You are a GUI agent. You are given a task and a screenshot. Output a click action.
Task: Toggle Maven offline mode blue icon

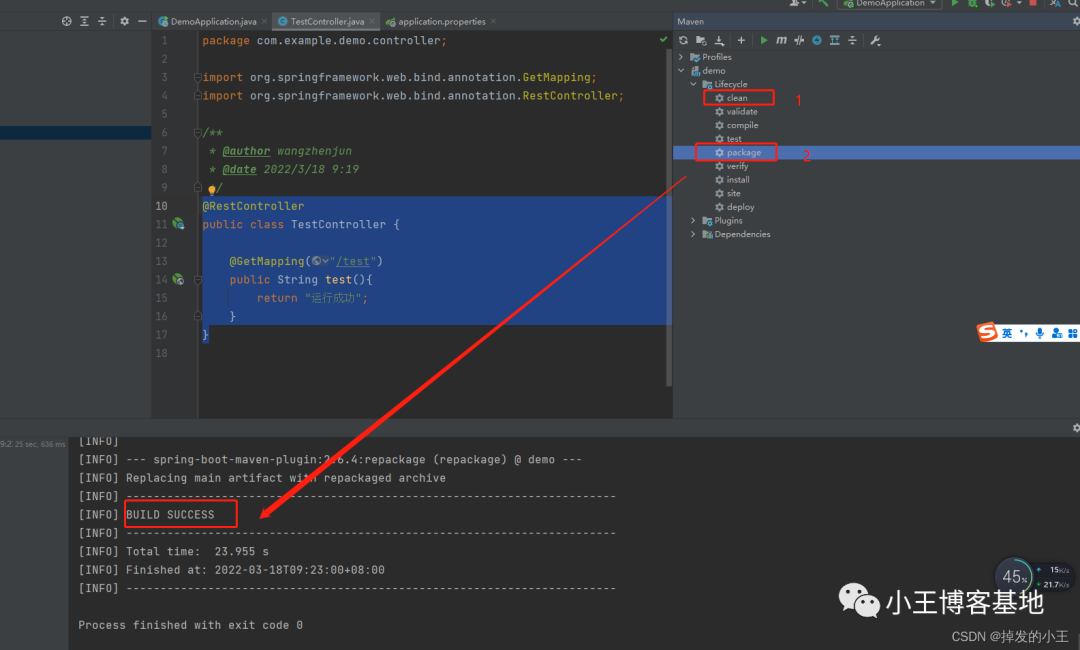pos(817,41)
